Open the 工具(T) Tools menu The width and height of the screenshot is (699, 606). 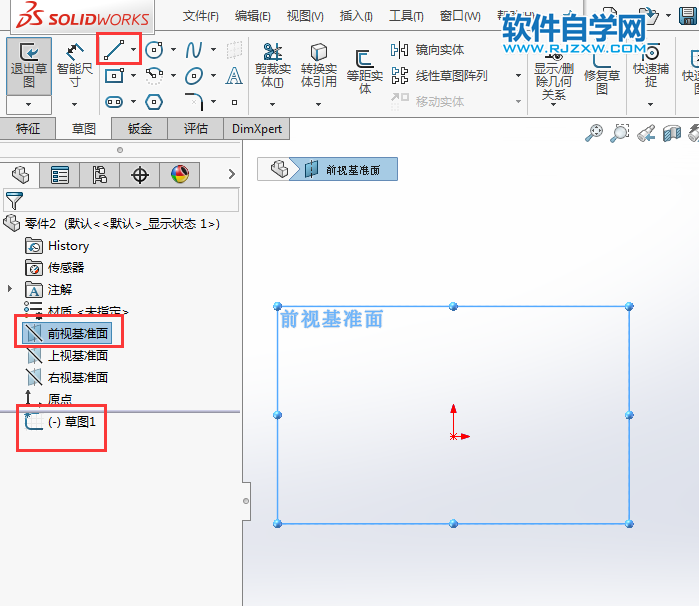pyautogui.click(x=406, y=16)
